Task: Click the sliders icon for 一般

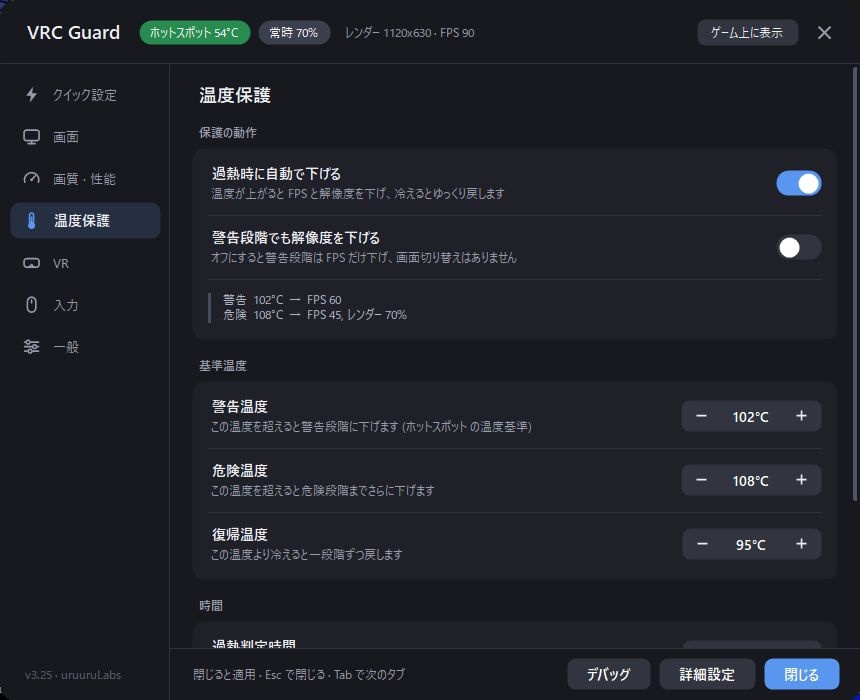Action: 32,347
